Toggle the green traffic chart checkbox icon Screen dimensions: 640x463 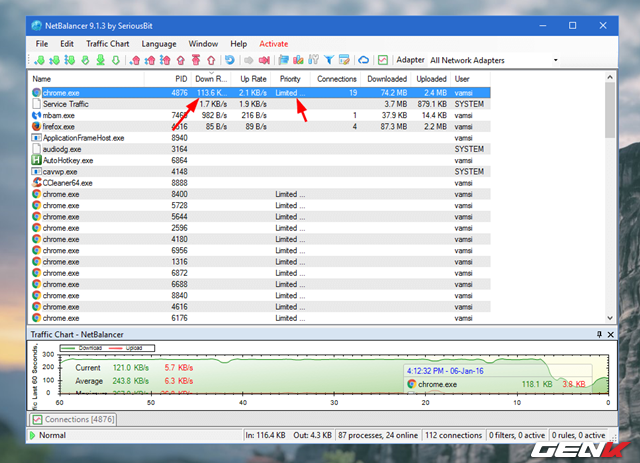point(383,60)
